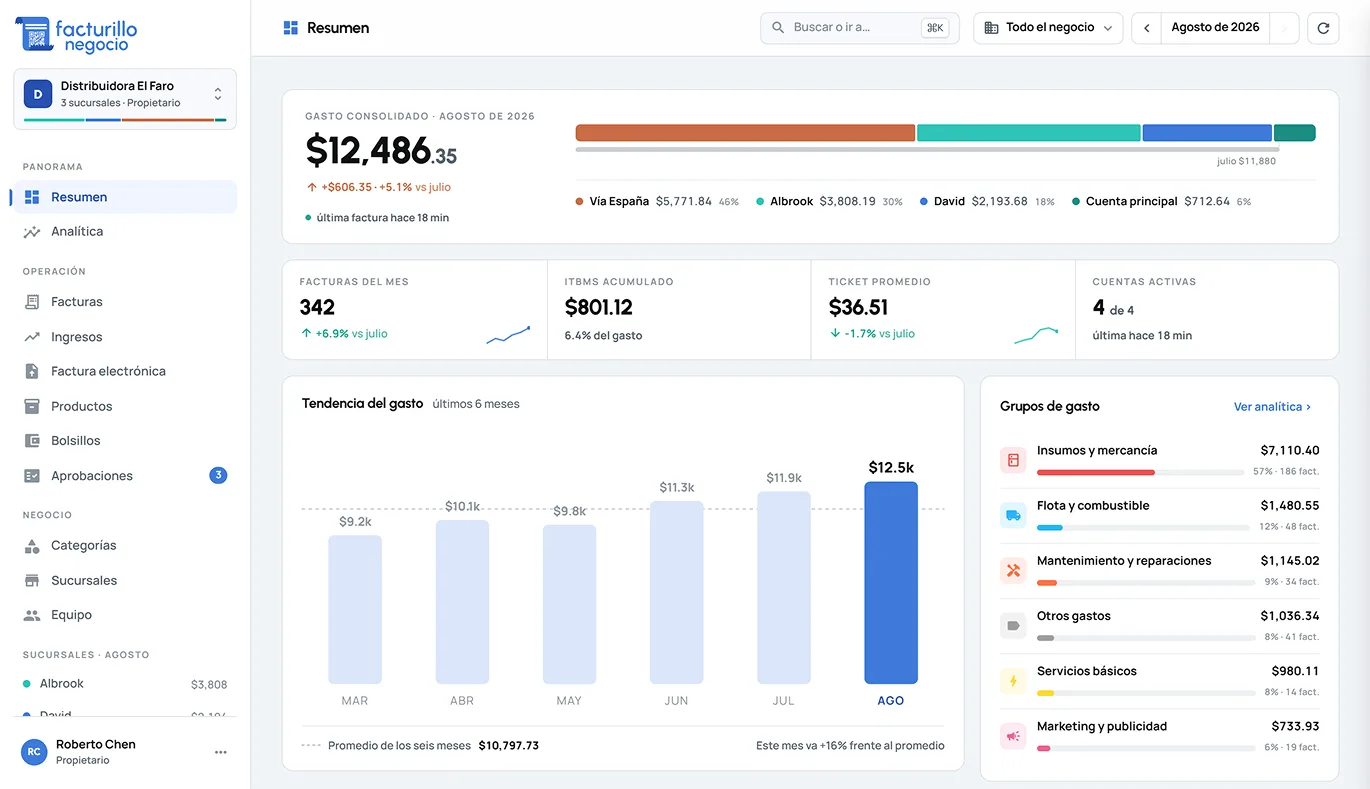
Task: Open Aprobaciones with 3 pending
Action: pos(124,476)
